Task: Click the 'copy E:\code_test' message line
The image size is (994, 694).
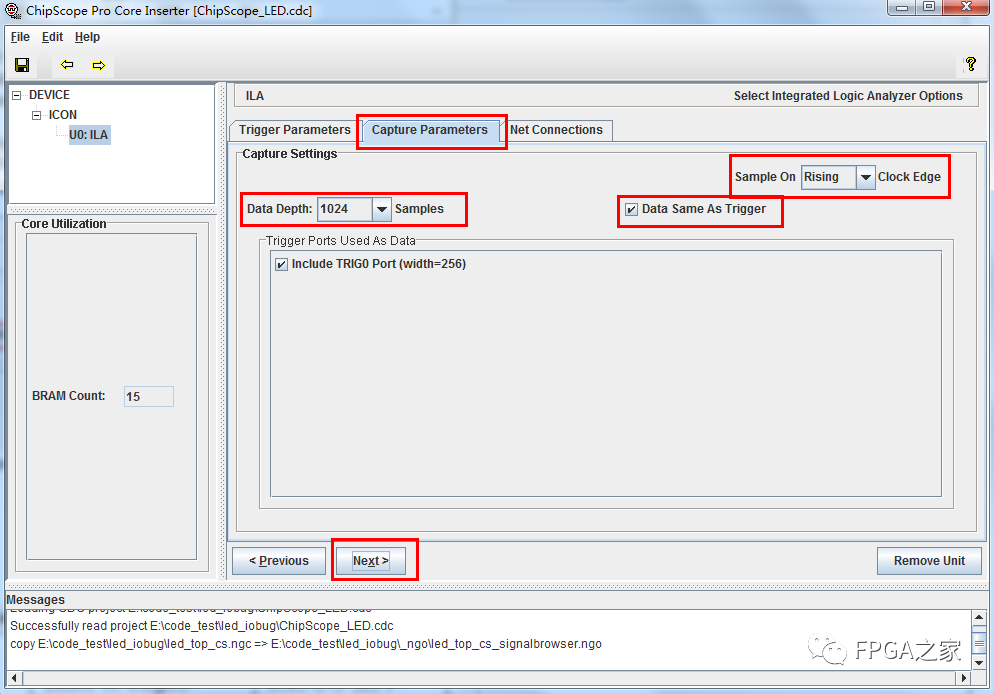Action: click(x=306, y=644)
